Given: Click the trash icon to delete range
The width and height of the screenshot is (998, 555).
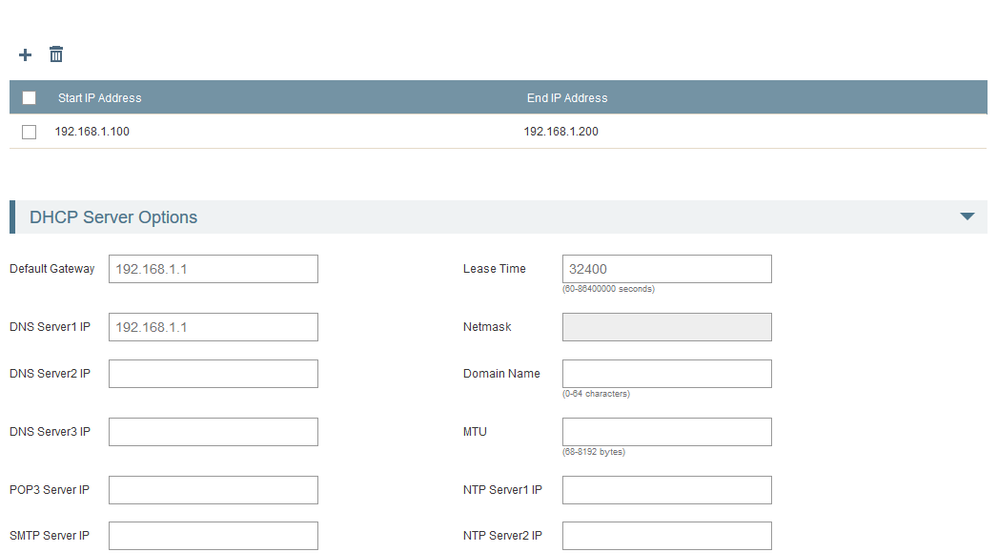Looking at the screenshot, I should click(56, 54).
